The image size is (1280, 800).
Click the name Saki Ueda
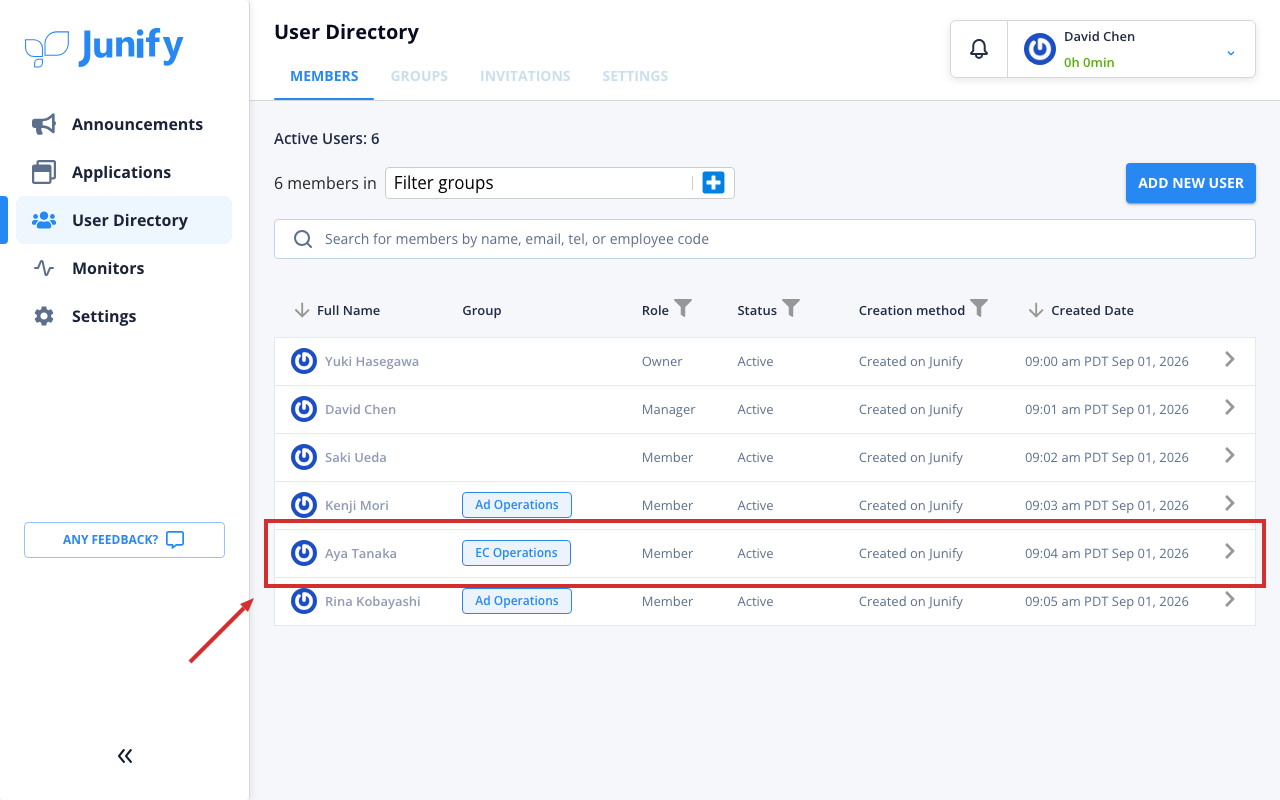[x=356, y=457]
